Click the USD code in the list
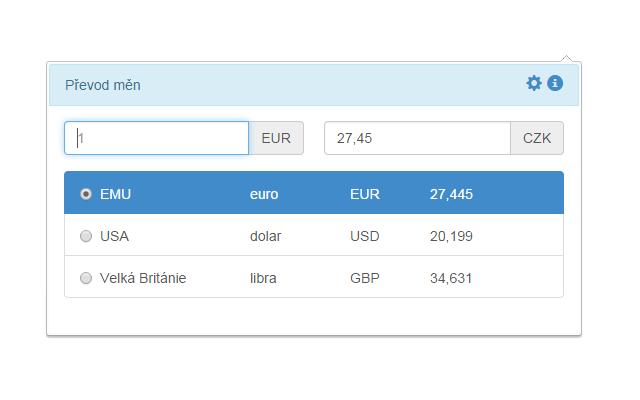Screen dimensions: 640x400 pos(365,236)
